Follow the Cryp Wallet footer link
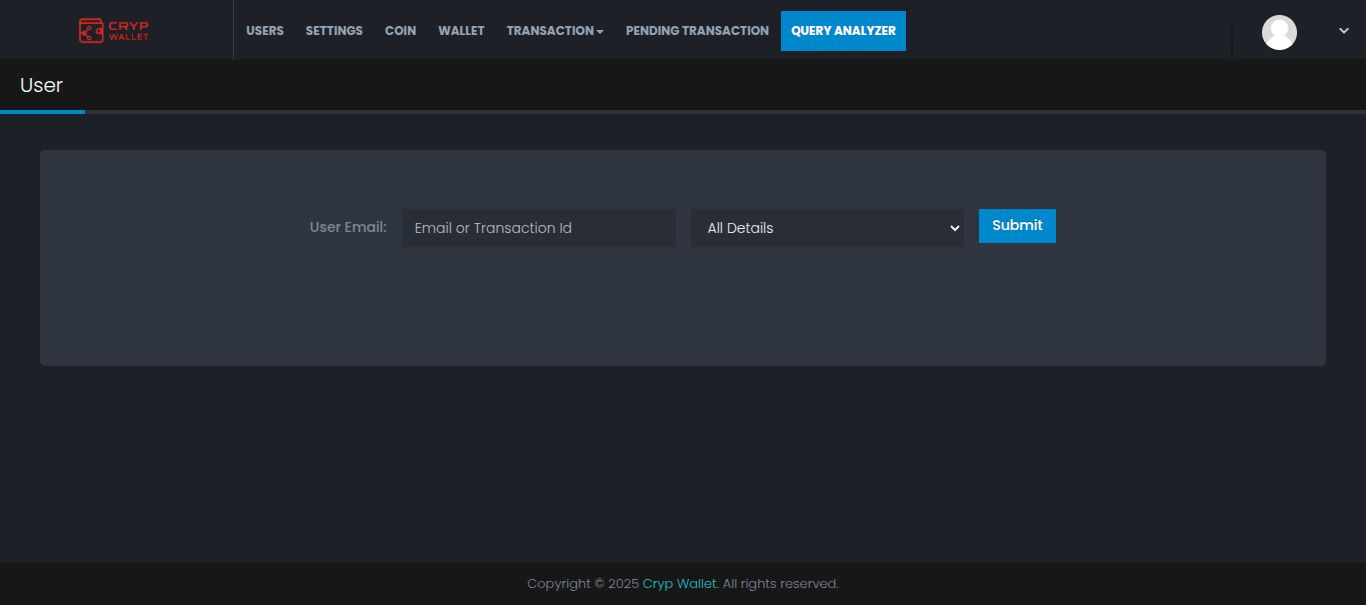Viewport: 1366px width, 605px height. click(679, 584)
